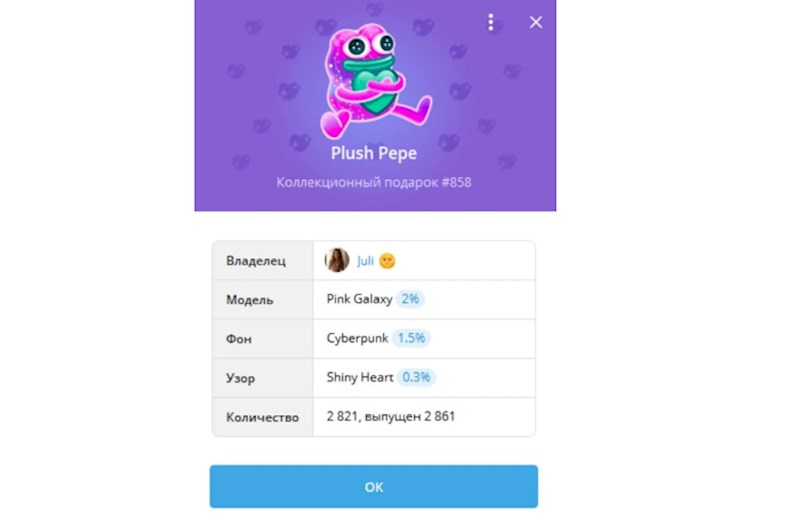Click the Узор row label

[240, 378]
